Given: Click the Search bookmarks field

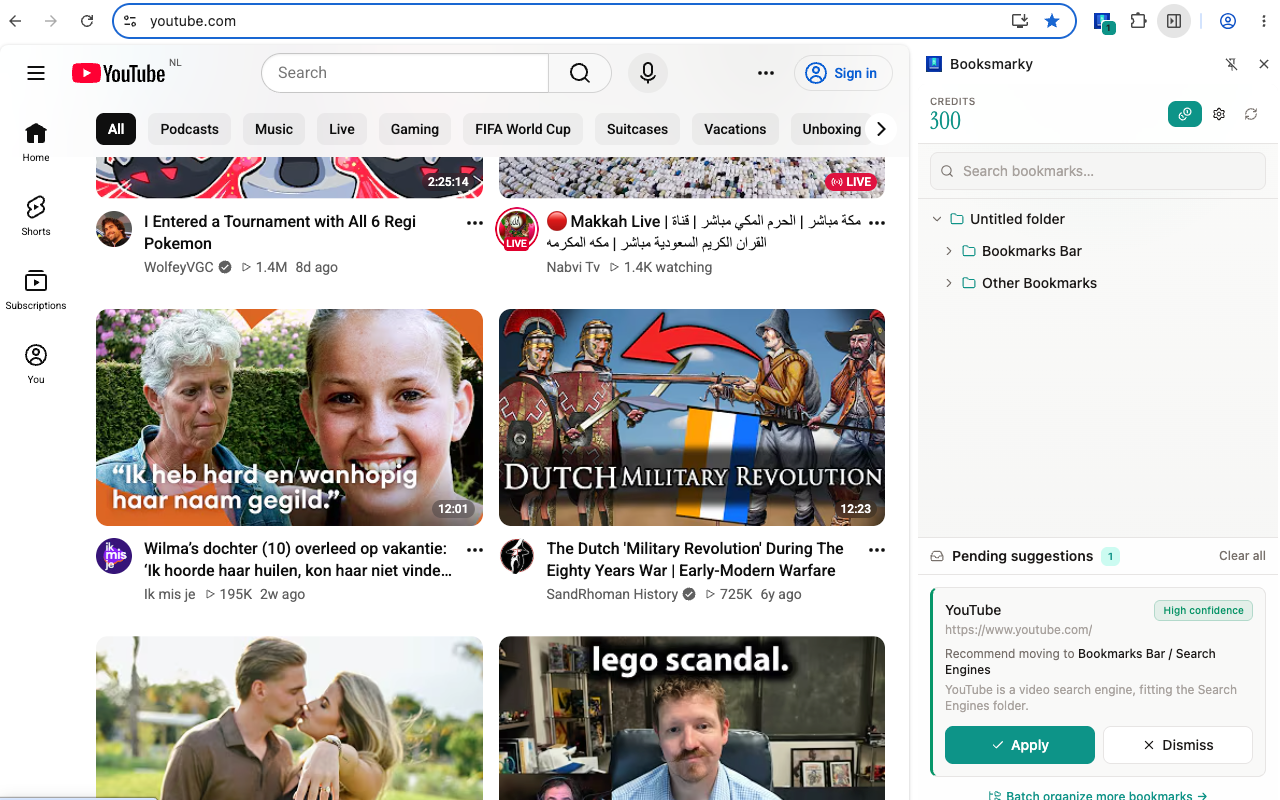Looking at the screenshot, I should (1098, 171).
